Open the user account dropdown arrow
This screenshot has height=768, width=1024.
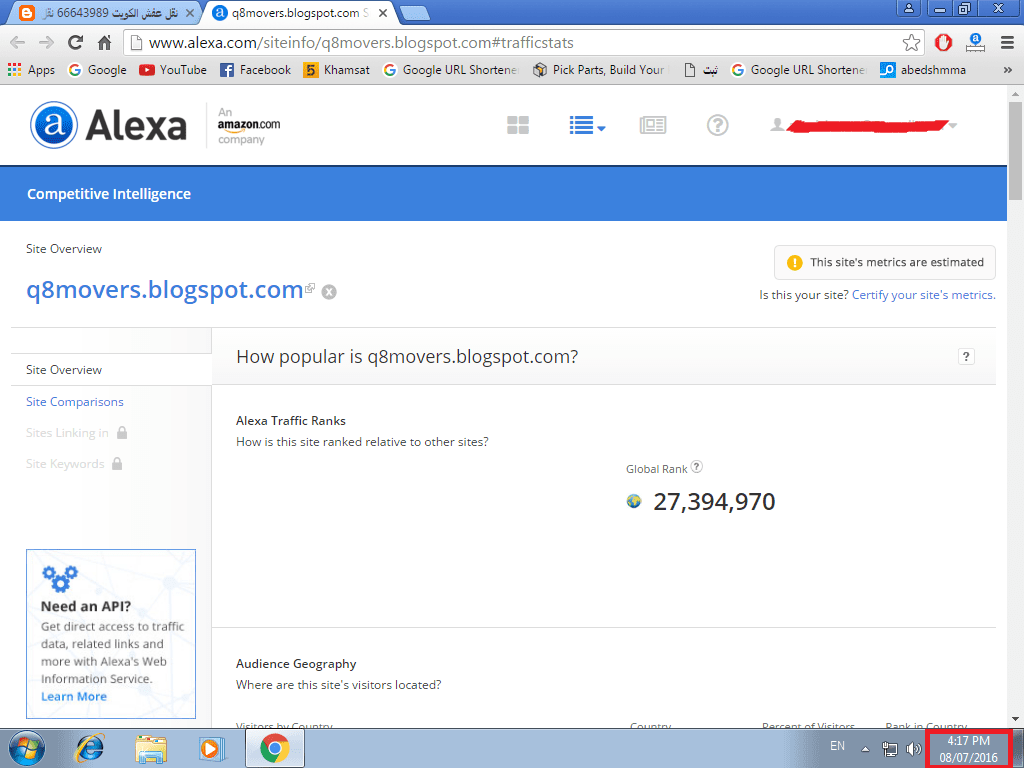[953, 125]
